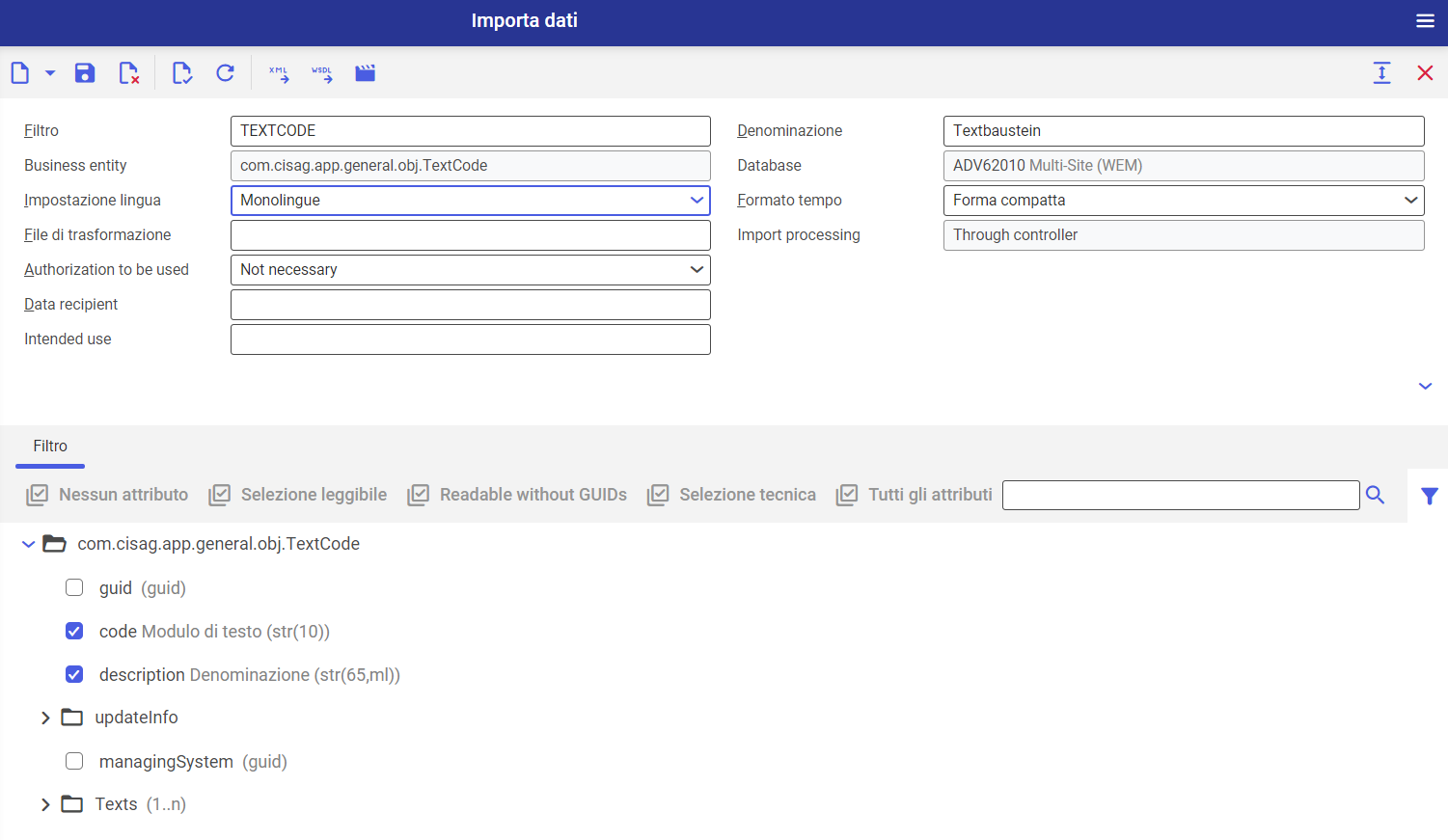
Task: Select the Texts (1..n) tree label
Action: [140, 804]
